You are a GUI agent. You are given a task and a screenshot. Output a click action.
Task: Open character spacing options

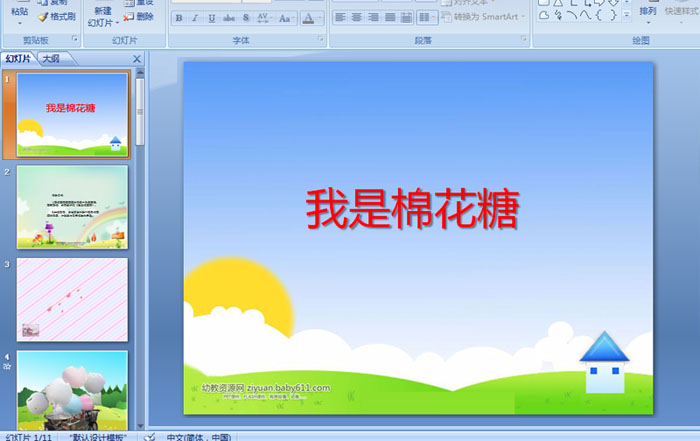pyautogui.click(x=264, y=18)
